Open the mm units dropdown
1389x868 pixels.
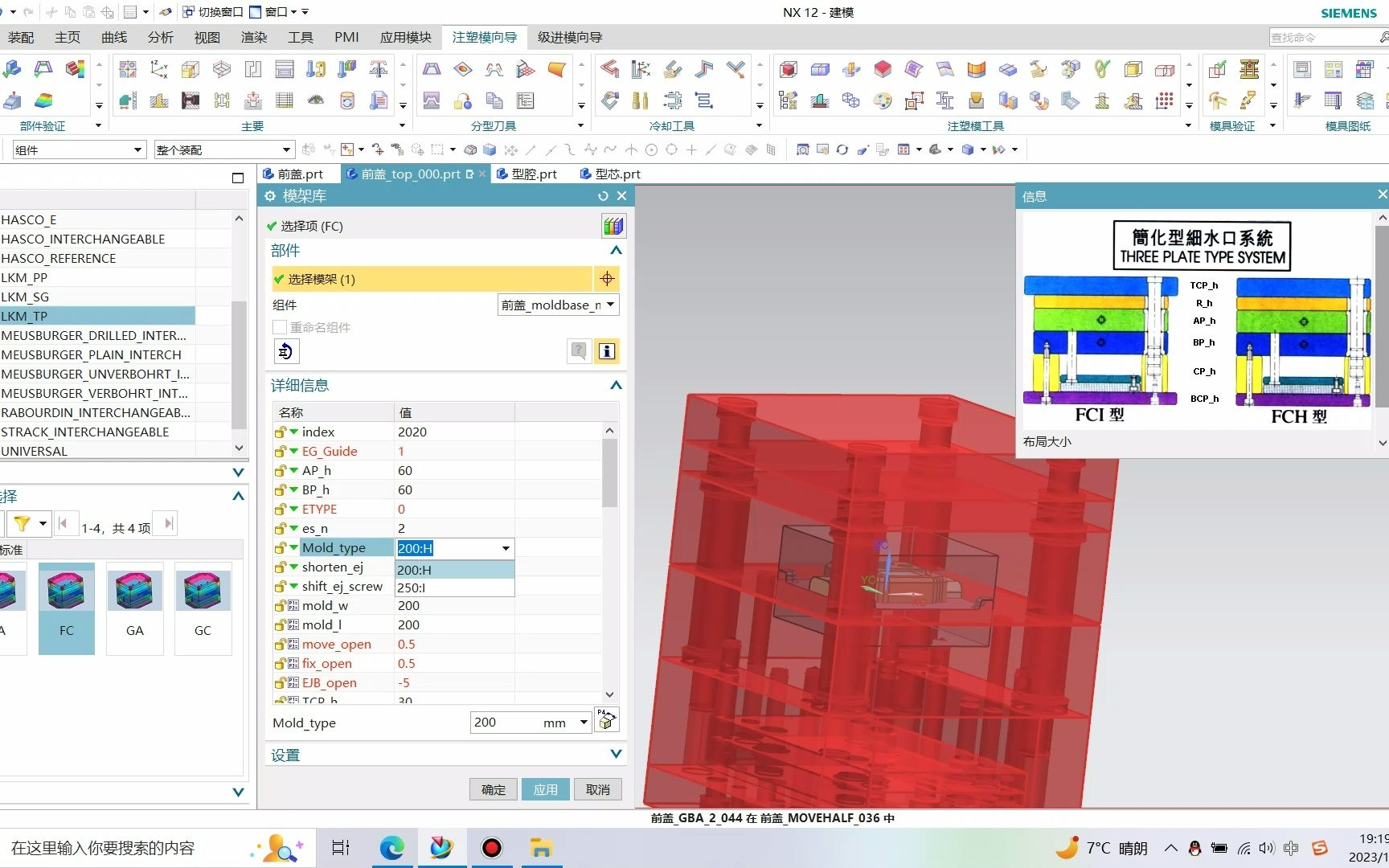pyautogui.click(x=584, y=723)
